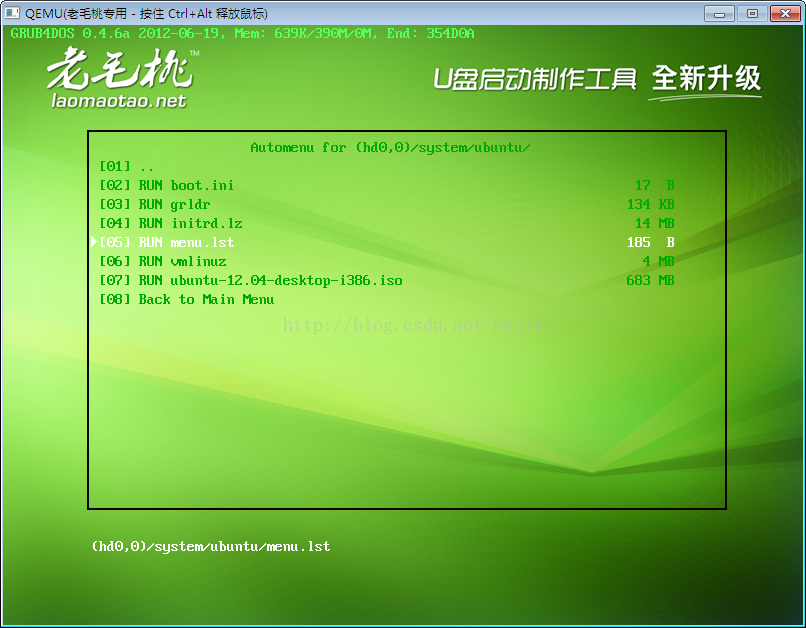The height and width of the screenshot is (628, 806).
Task: Click the 185 B size value
Action: (x=650, y=243)
